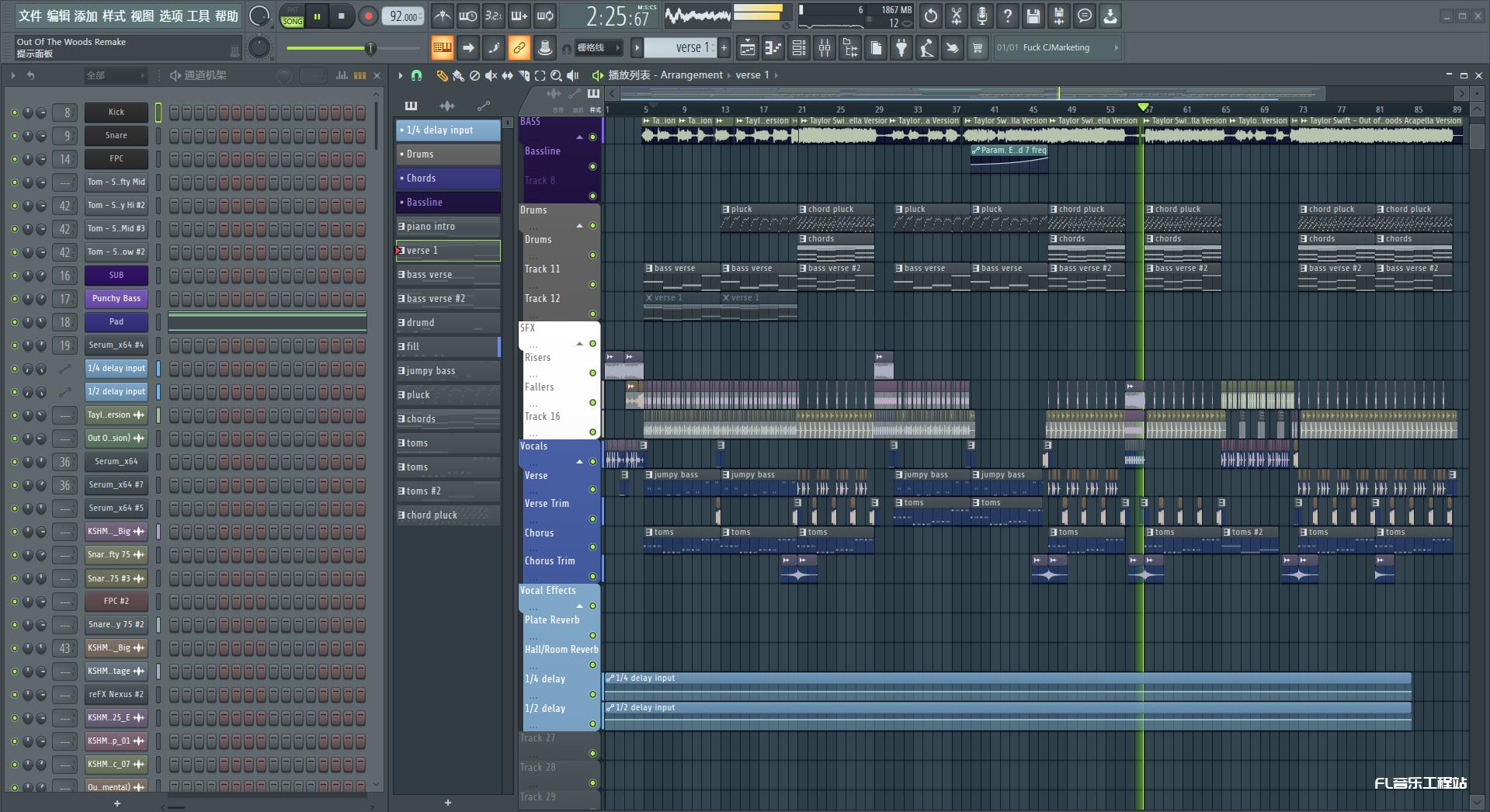Open the undo history icon

coord(931,16)
